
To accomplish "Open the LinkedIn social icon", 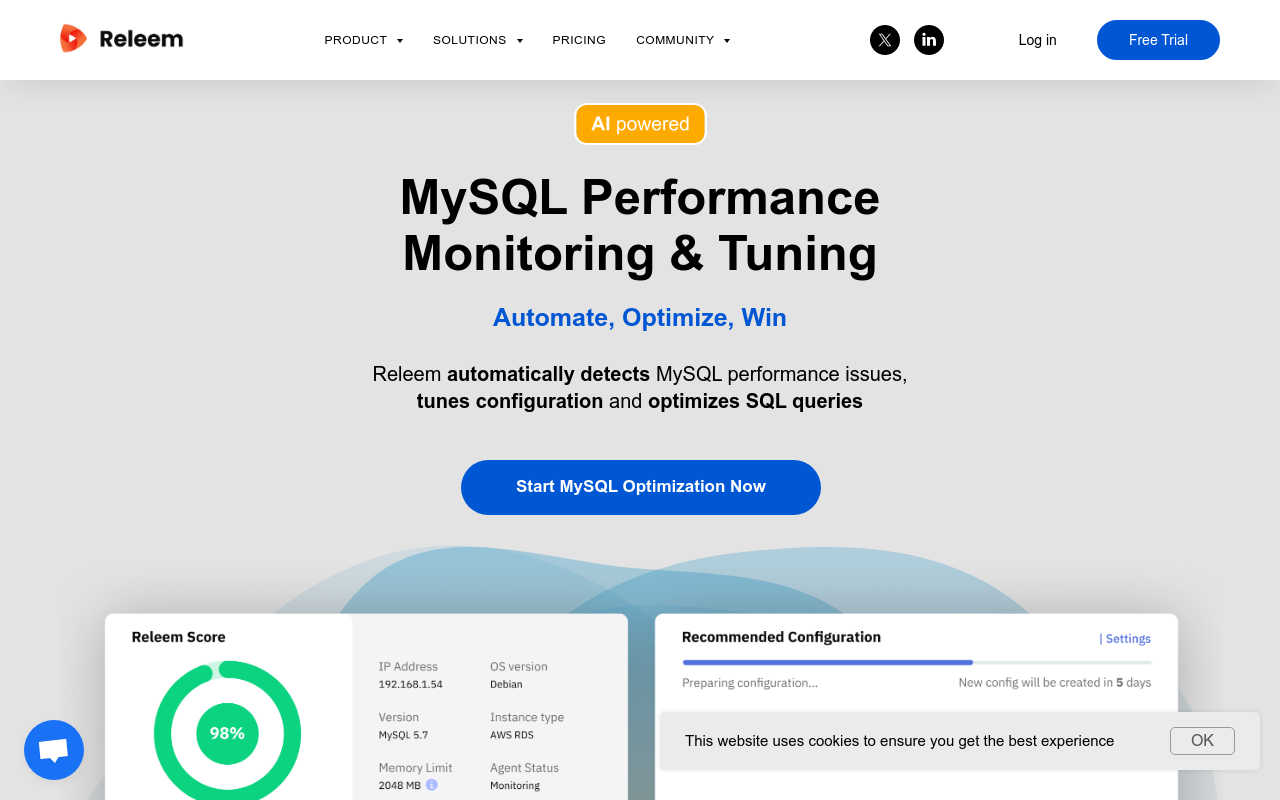I will coord(929,40).
